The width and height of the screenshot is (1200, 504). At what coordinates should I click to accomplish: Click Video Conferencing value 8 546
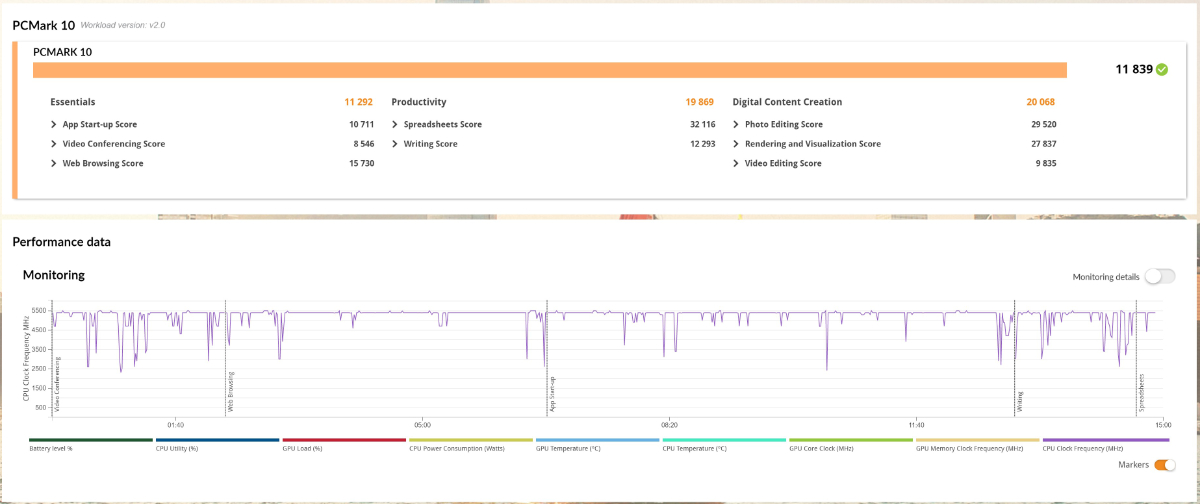tap(363, 144)
